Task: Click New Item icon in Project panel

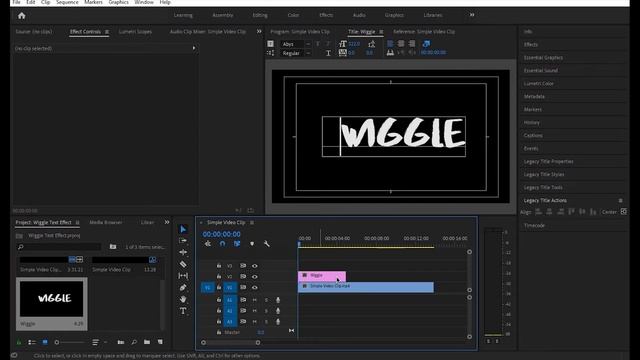Action: tap(160, 342)
